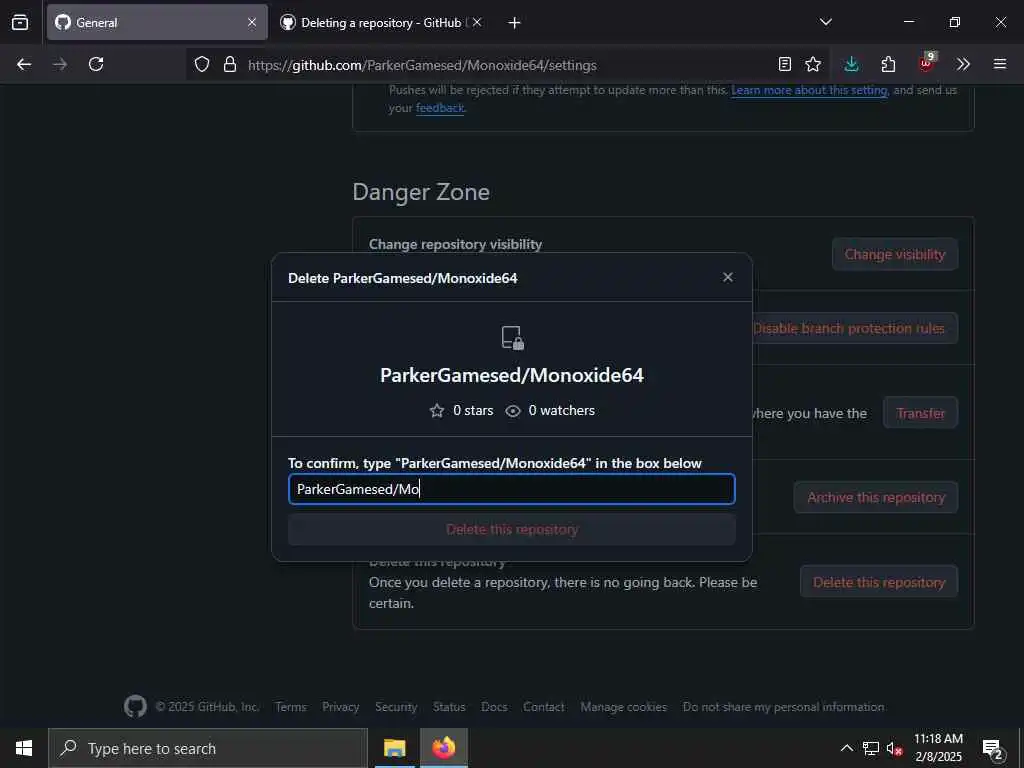Click Disable branch protection rules button

click(855, 328)
